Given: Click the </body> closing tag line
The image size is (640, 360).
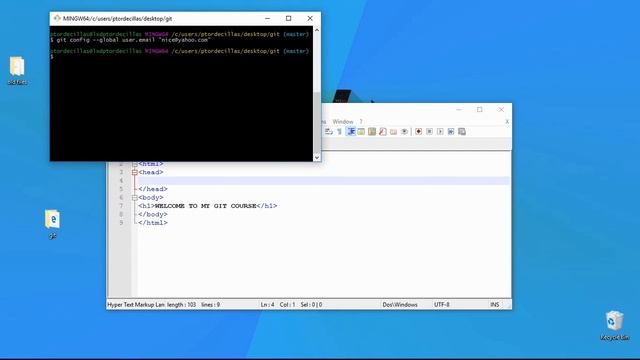Looking at the screenshot, I should (153, 214).
